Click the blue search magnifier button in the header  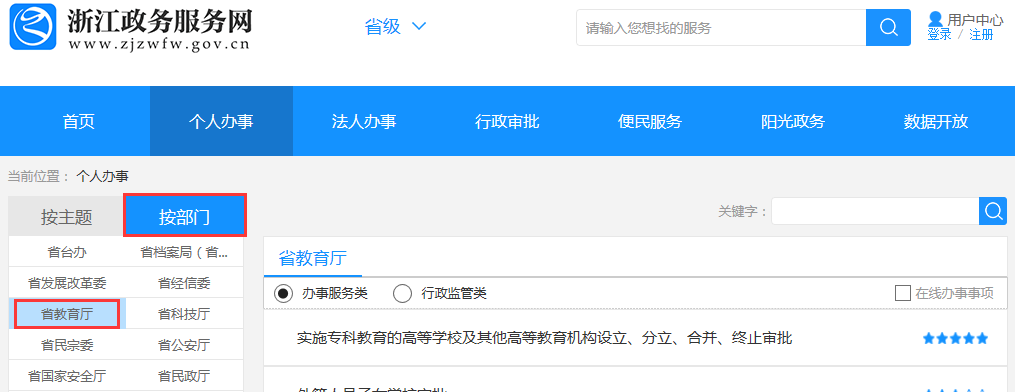point(888,28)
